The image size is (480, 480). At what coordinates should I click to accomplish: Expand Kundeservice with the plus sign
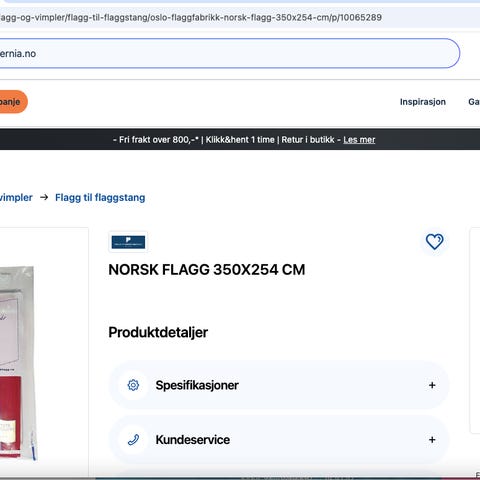point(432,440)
